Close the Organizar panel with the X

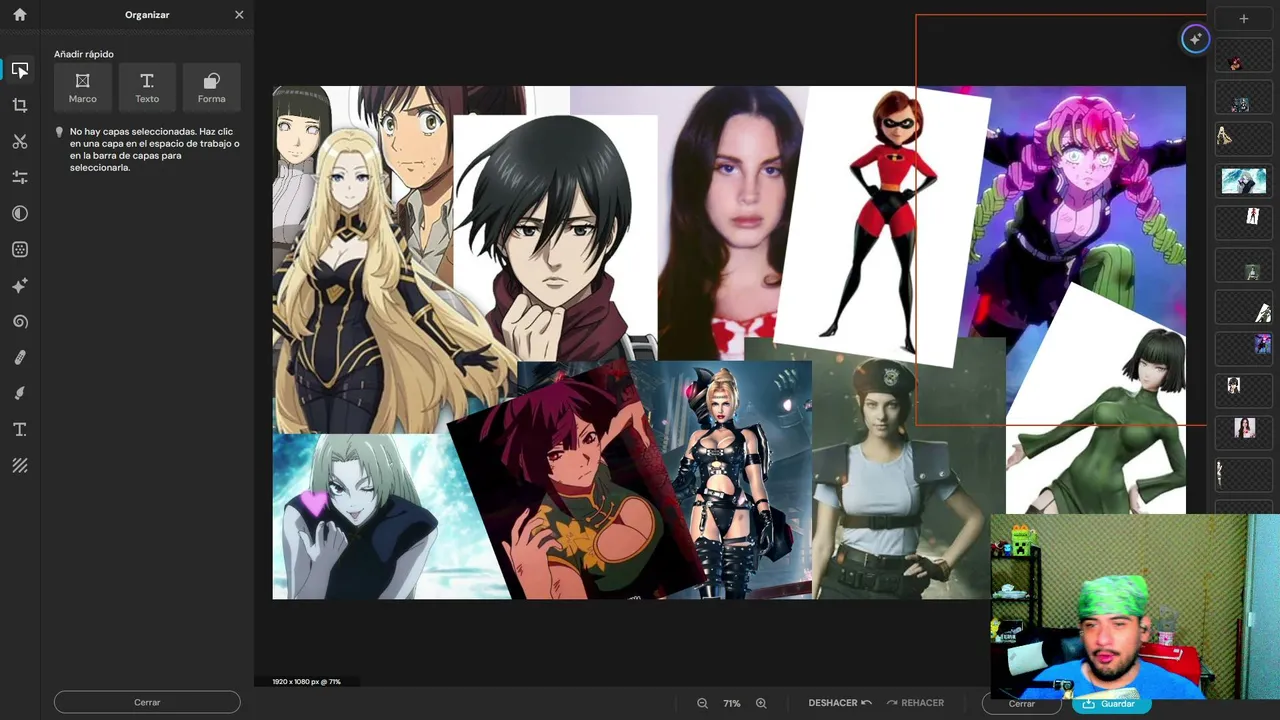tap(239, 15)
